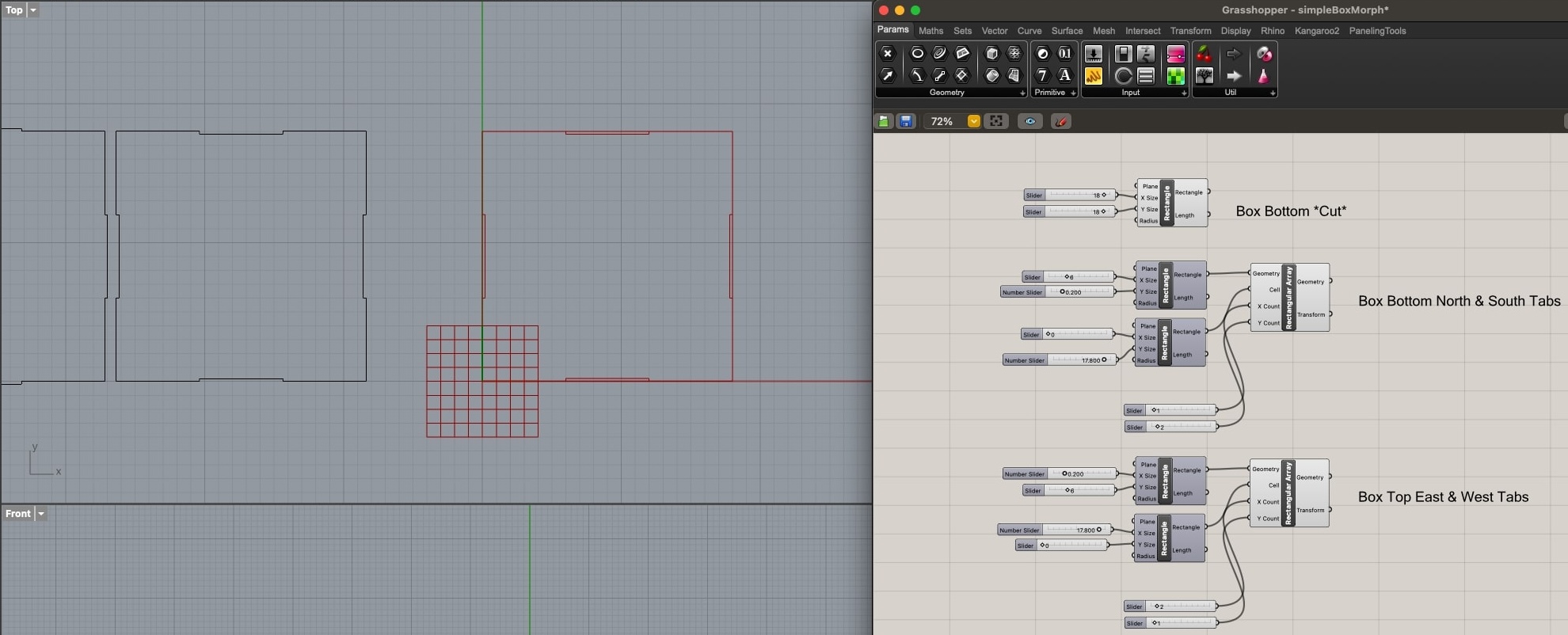Select the cherry Util icon
The image size is (1568, 635).
1205,54
